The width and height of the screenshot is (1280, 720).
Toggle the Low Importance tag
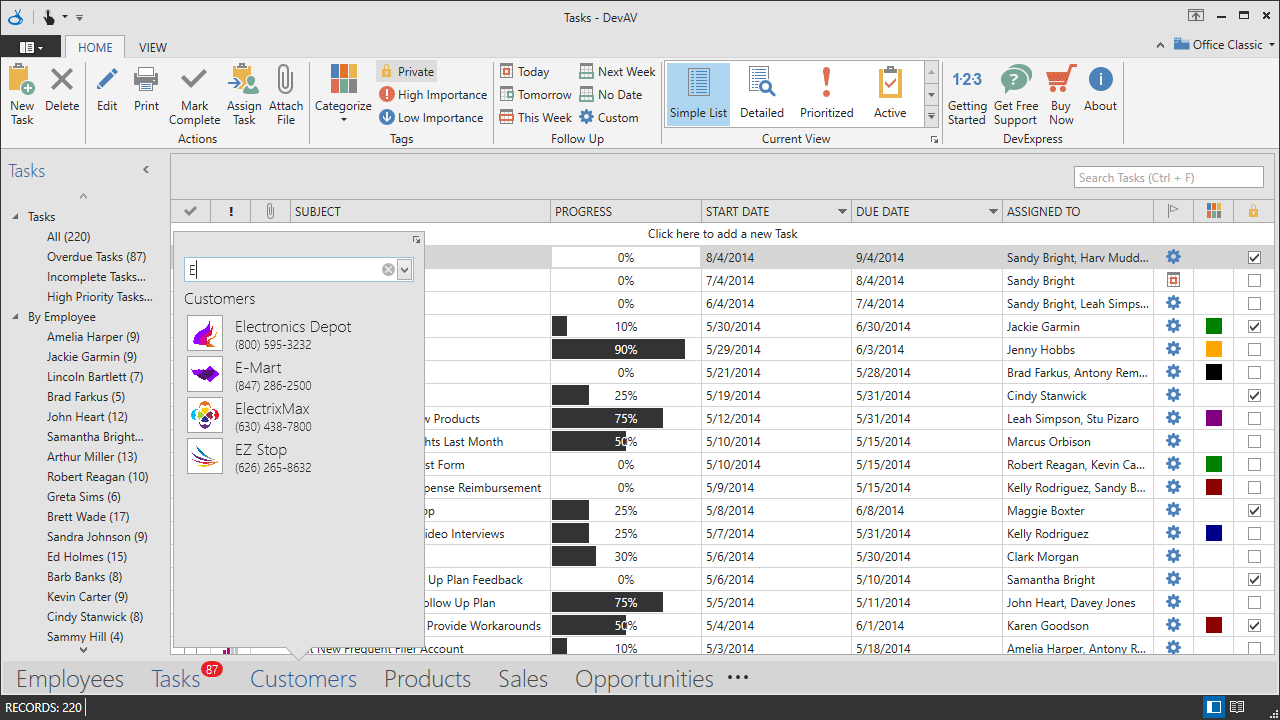coord(431,118)
